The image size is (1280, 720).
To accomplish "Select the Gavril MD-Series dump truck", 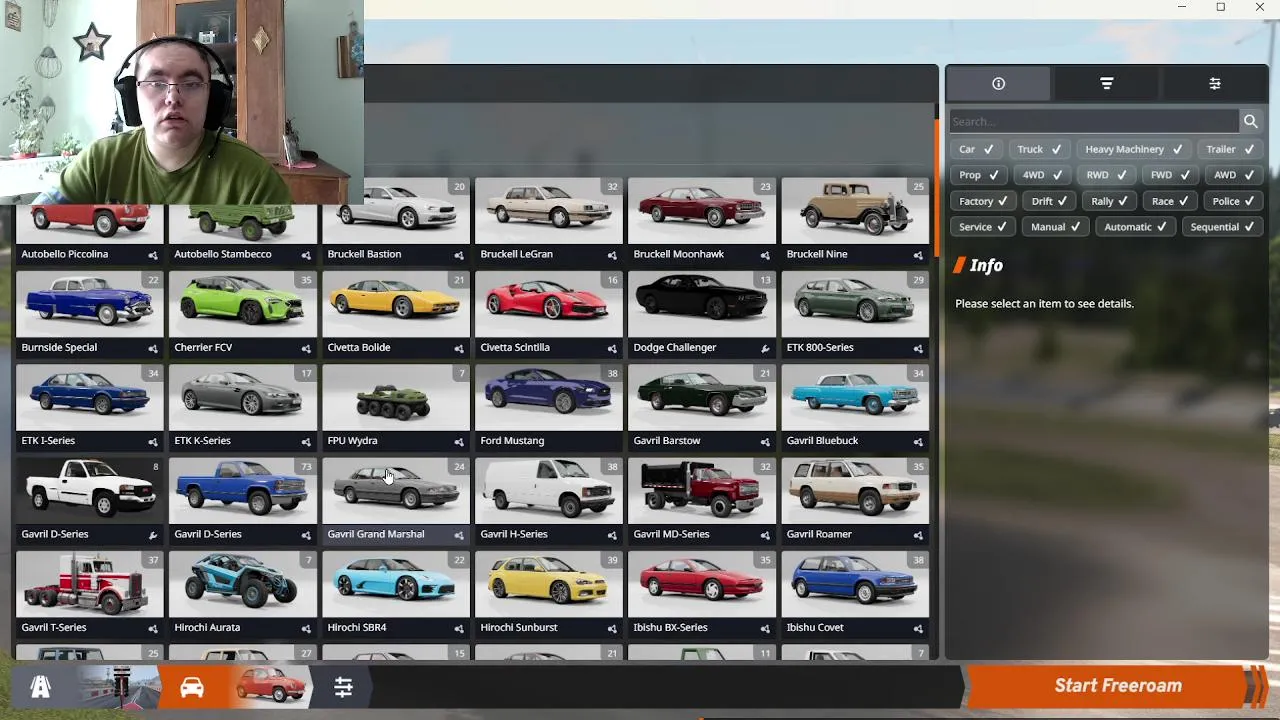I will point(701,492).
